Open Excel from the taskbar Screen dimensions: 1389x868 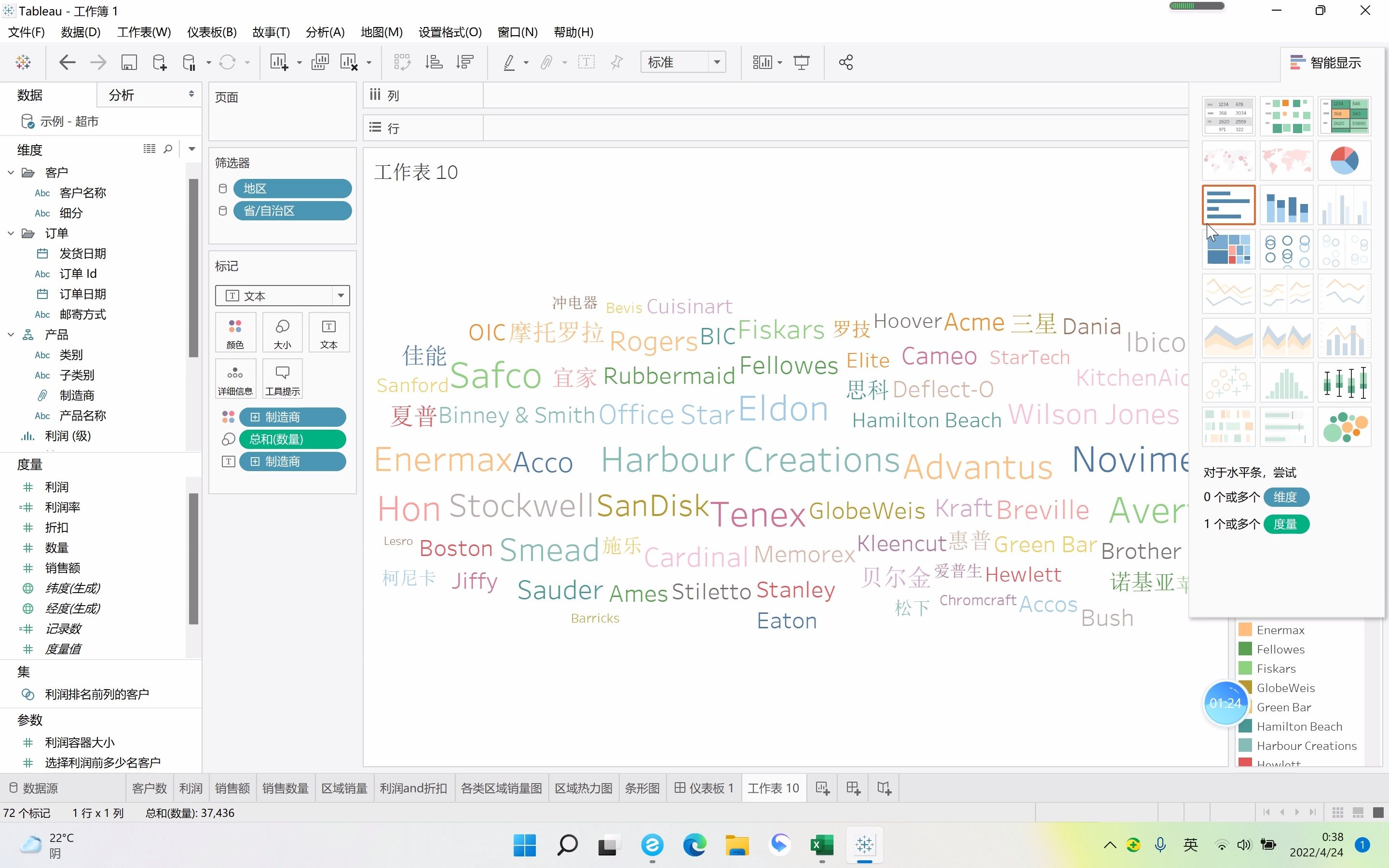[x=822, y=845]
